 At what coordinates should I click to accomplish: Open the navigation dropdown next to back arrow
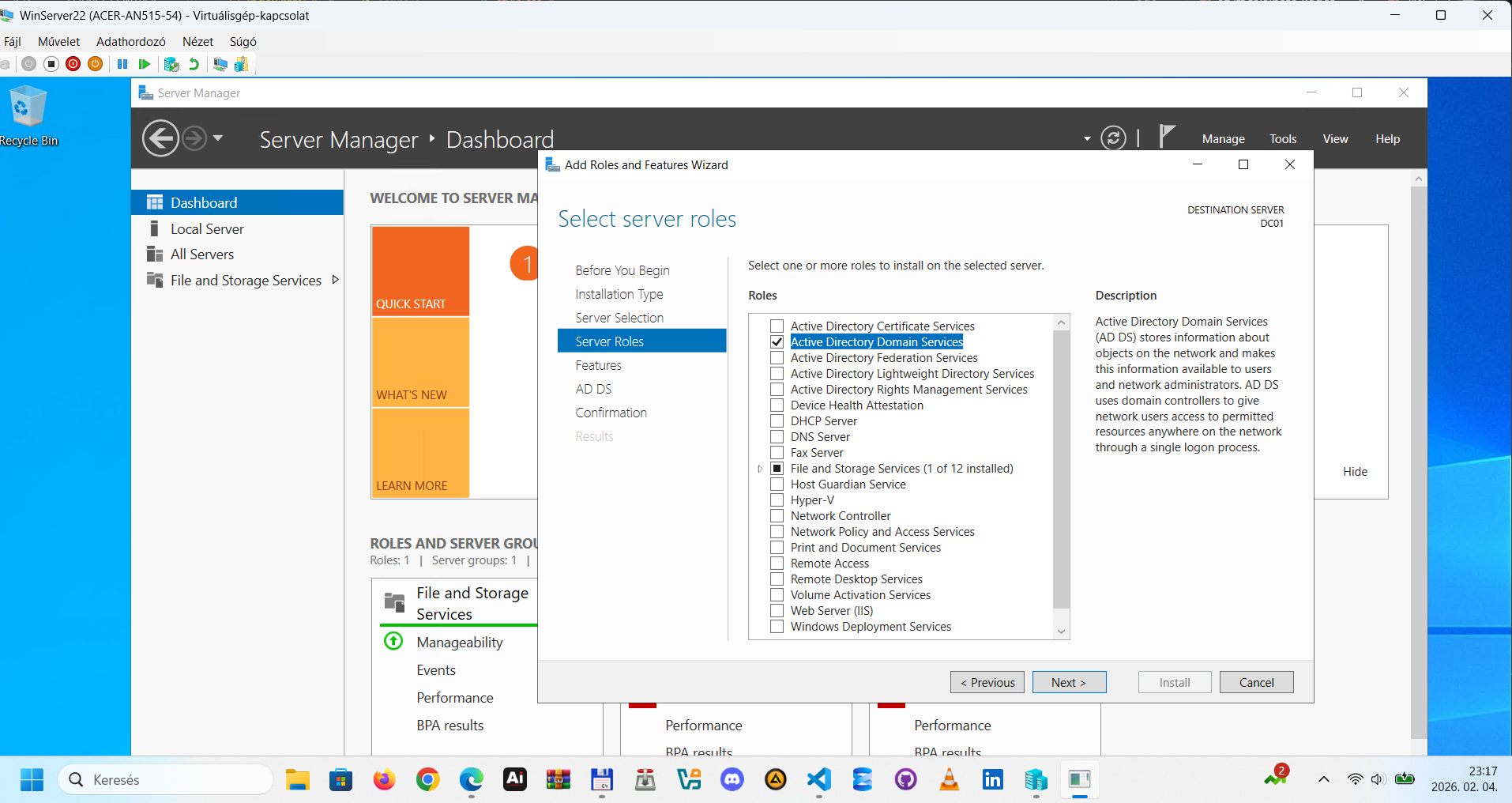(216, 138)
